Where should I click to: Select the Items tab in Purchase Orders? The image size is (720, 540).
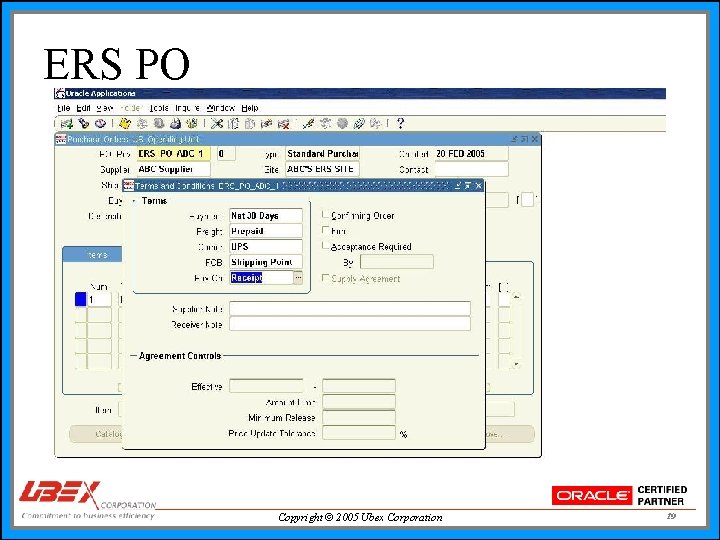click(x=93, y=254)
